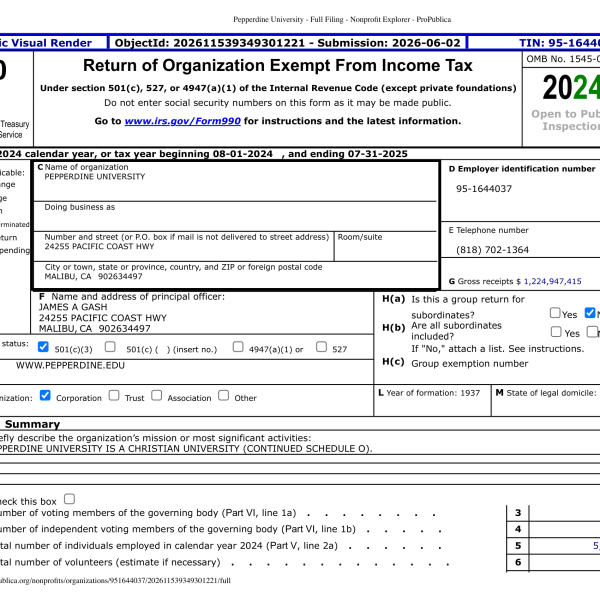
Task: Click the form title Return of Organization Exempt
Action: (278, 65)
